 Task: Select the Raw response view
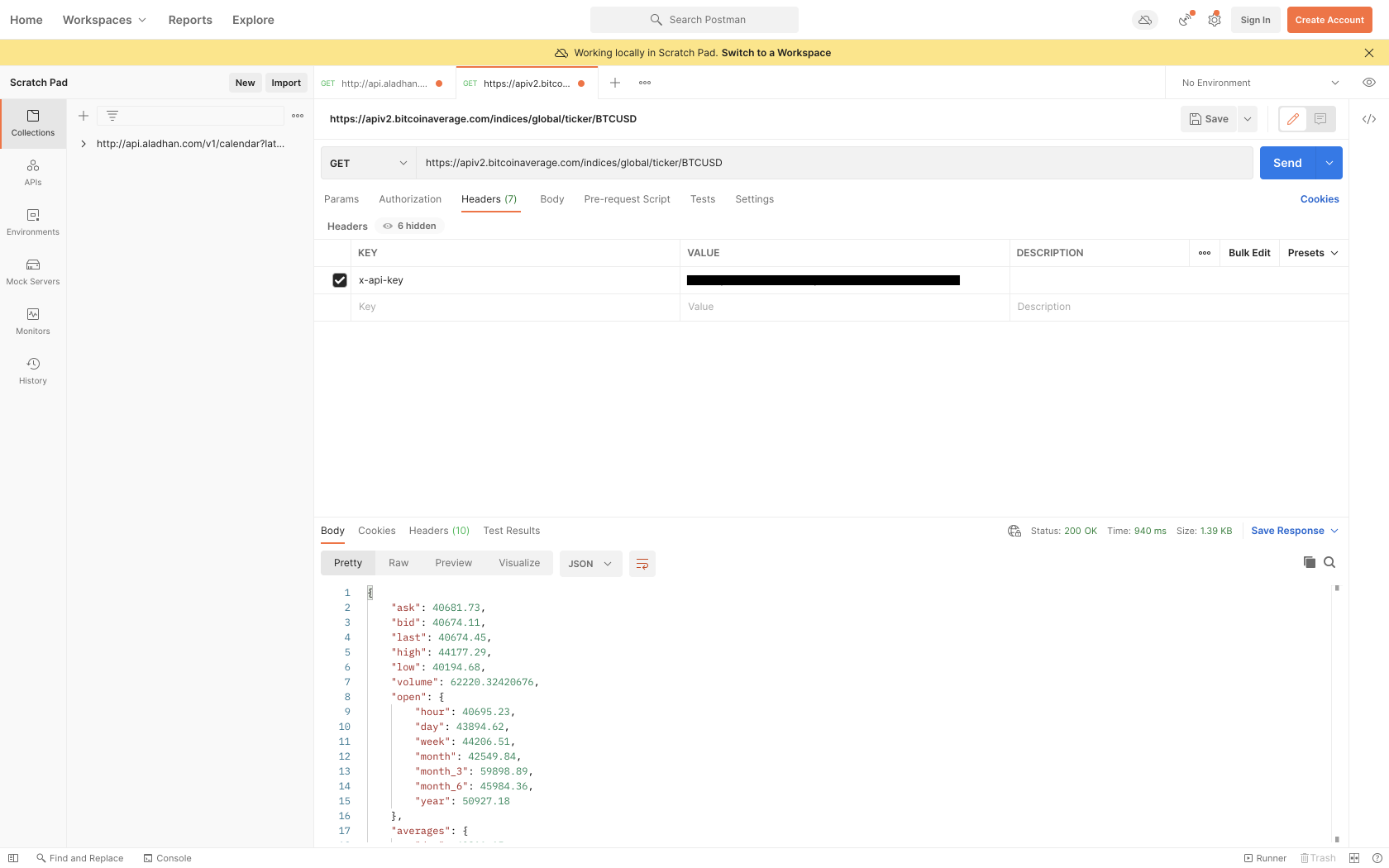[399, 563]
